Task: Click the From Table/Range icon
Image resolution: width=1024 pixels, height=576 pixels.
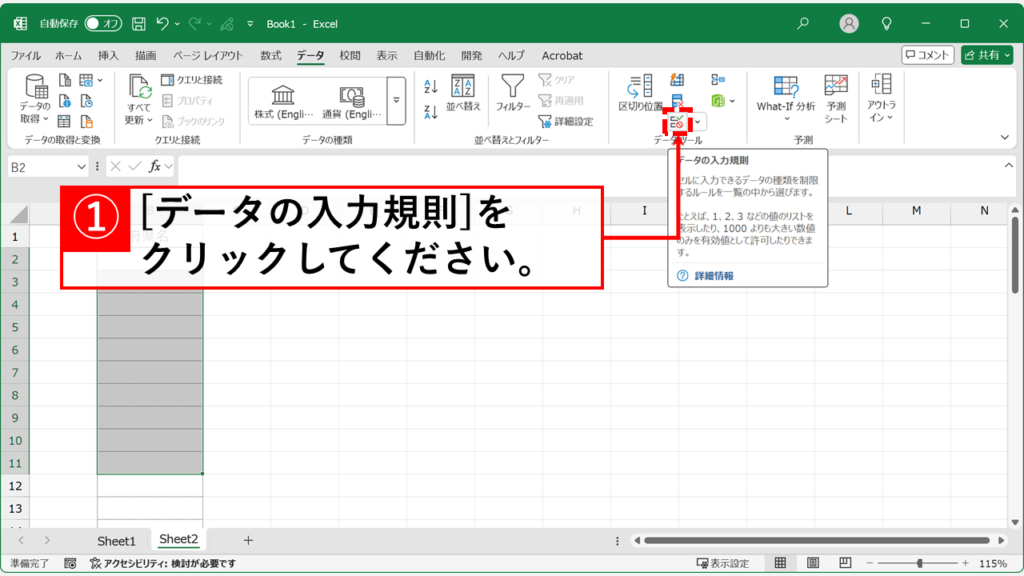Action: pos(64,121)
